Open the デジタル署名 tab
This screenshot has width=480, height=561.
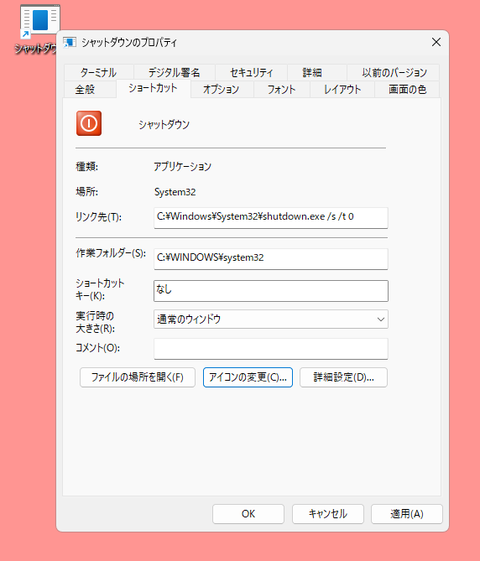174,73
